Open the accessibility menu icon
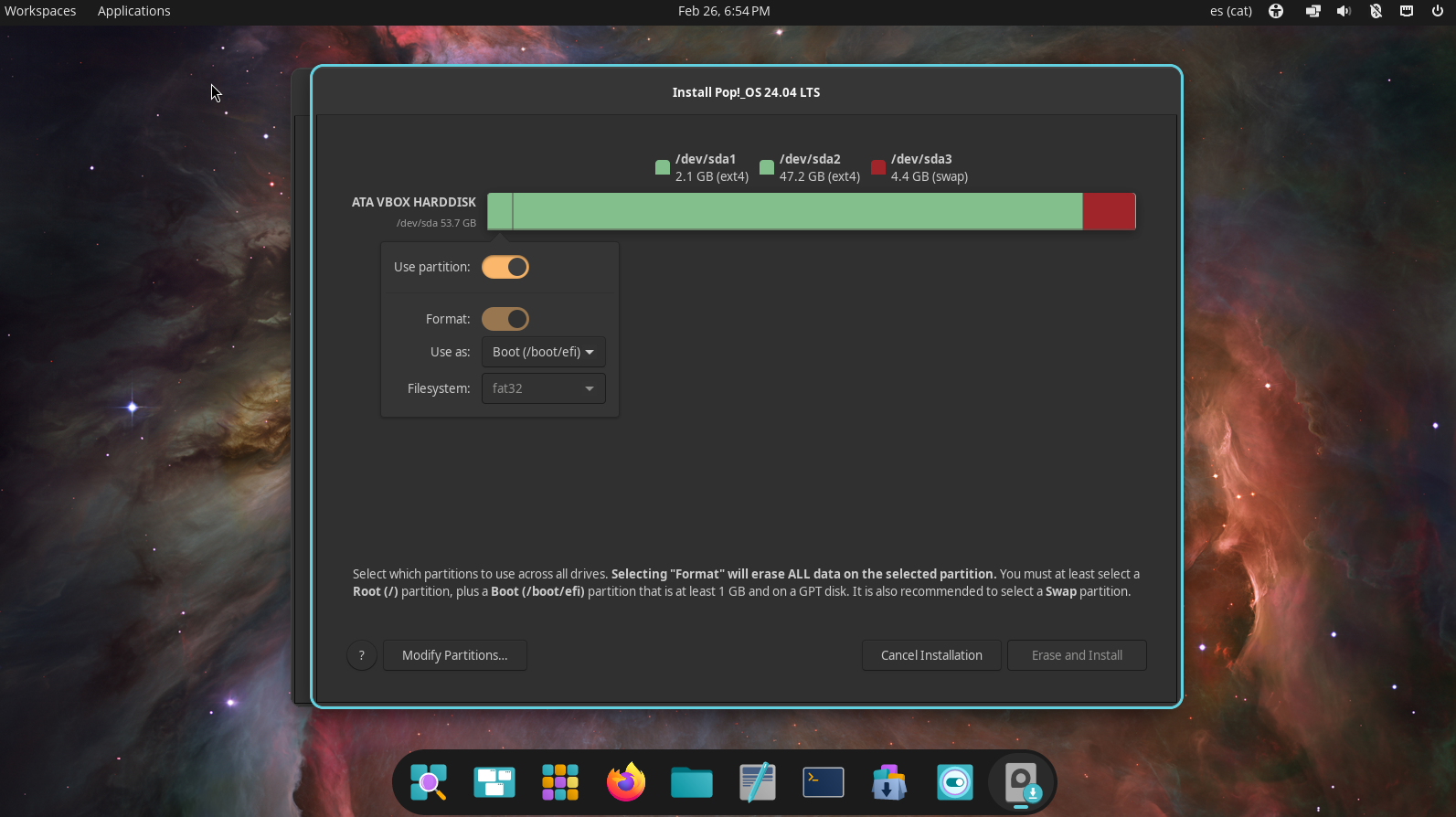Screen dimensions: 1456x817 tap(1276, 11)
